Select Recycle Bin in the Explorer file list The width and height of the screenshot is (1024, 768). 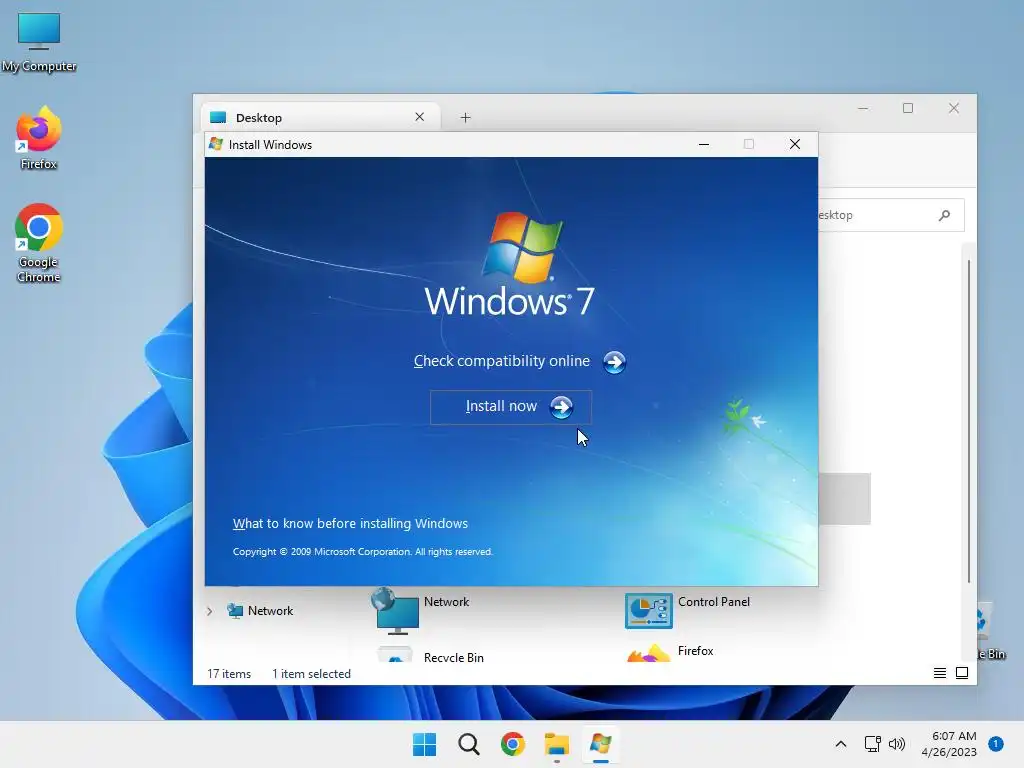click(431, 654)
